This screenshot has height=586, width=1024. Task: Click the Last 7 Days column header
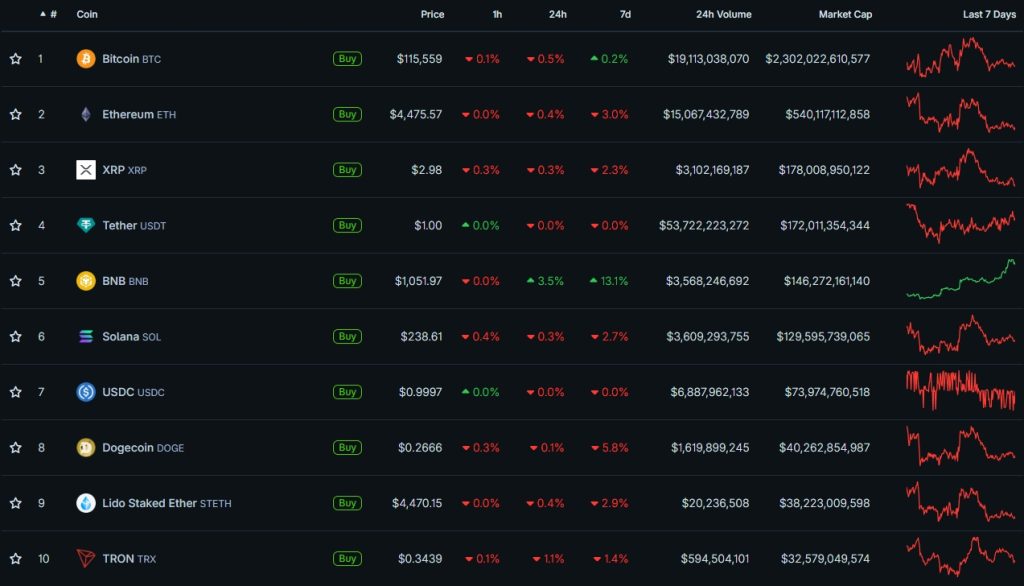pyautogui.click(x=988, y=15)
